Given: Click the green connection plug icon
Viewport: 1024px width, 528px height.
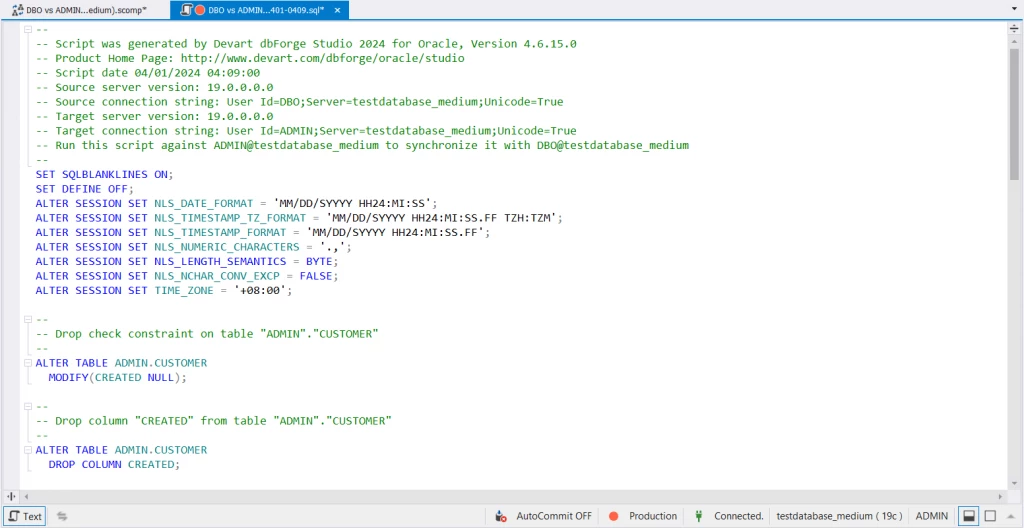Looking at the screenshot, I should point(698,516).
